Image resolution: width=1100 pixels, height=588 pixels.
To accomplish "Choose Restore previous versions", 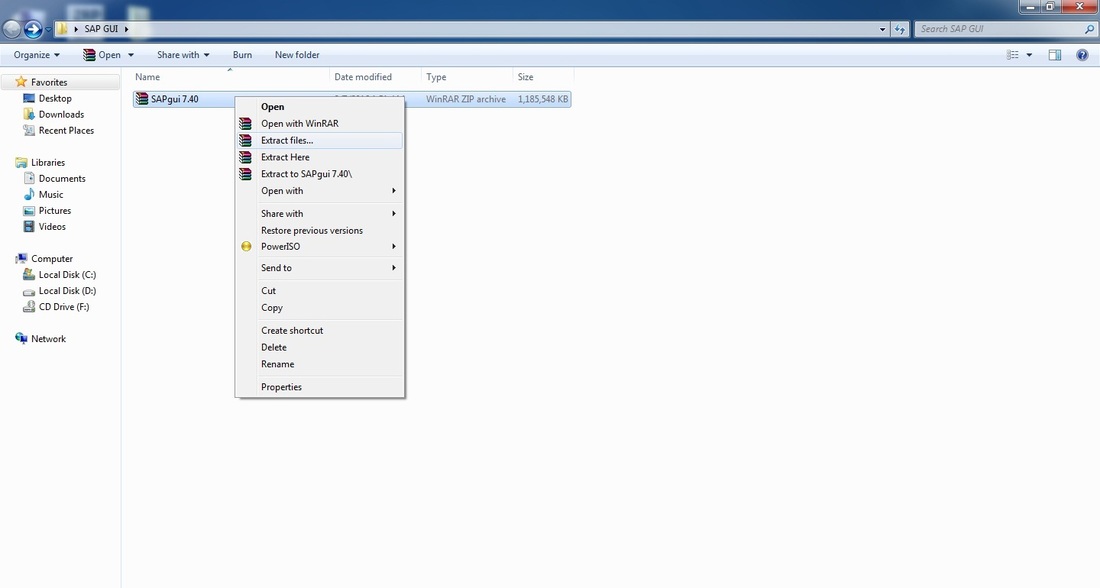I will tap(320, 230).
